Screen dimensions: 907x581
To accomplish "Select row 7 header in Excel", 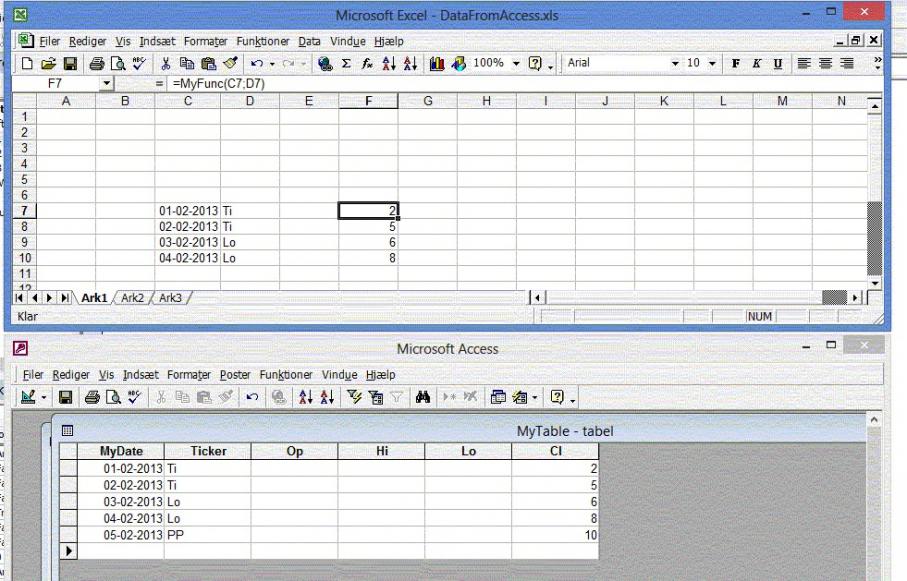I will pyautogui.click(x=24, y=211).
